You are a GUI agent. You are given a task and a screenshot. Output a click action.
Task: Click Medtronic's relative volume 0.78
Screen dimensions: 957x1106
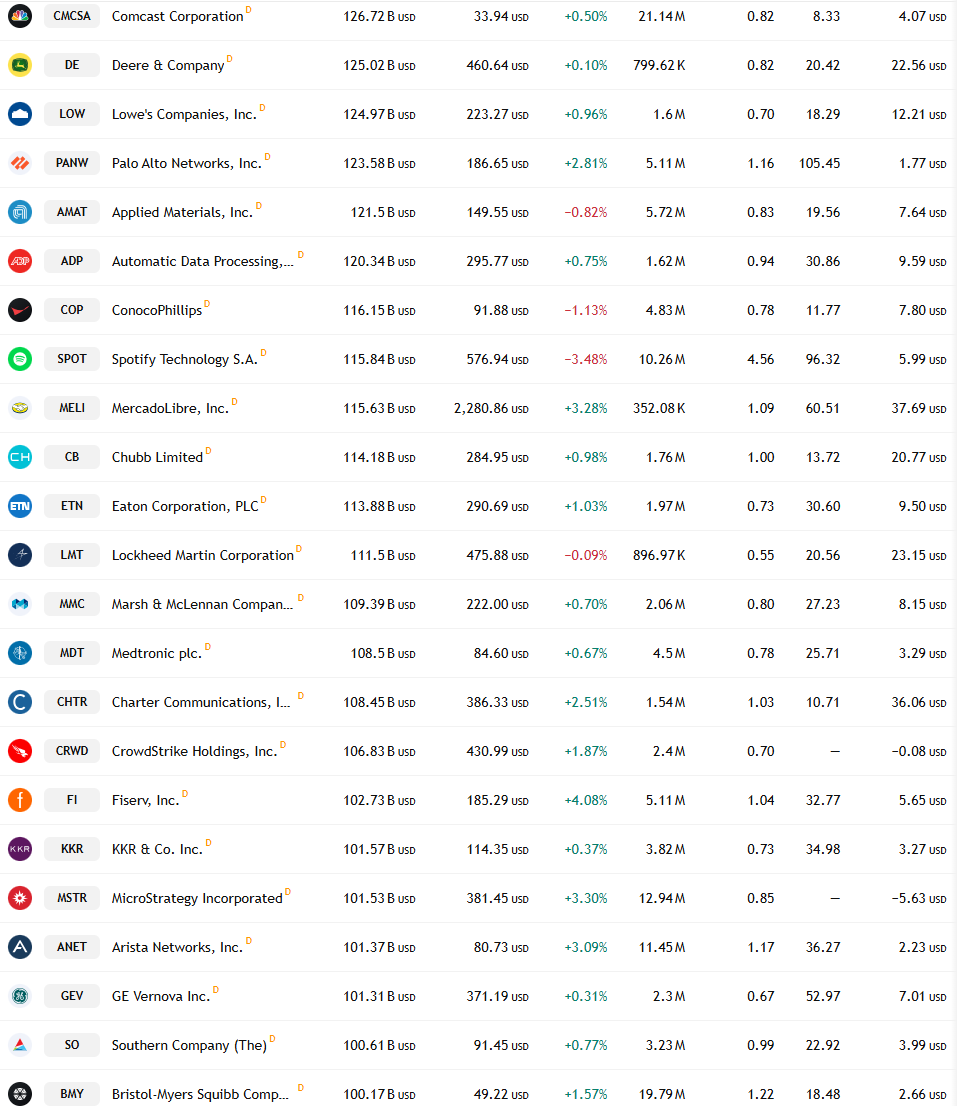(x=760, y=653)
